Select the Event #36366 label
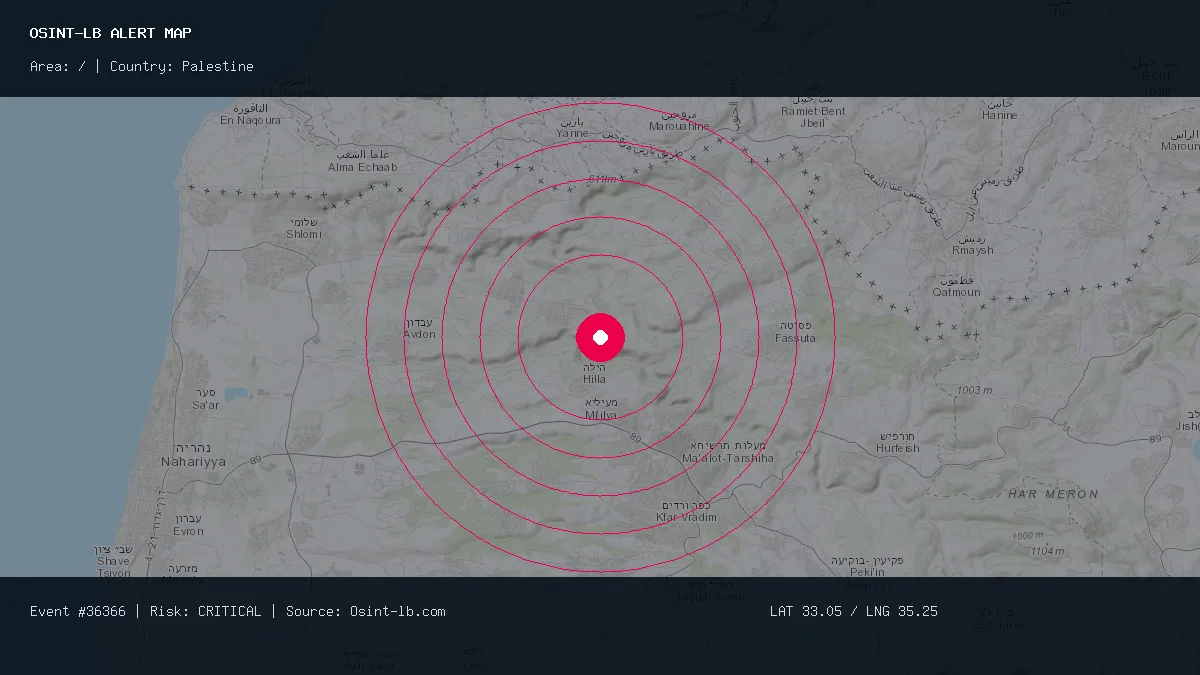 click(78, 611)
